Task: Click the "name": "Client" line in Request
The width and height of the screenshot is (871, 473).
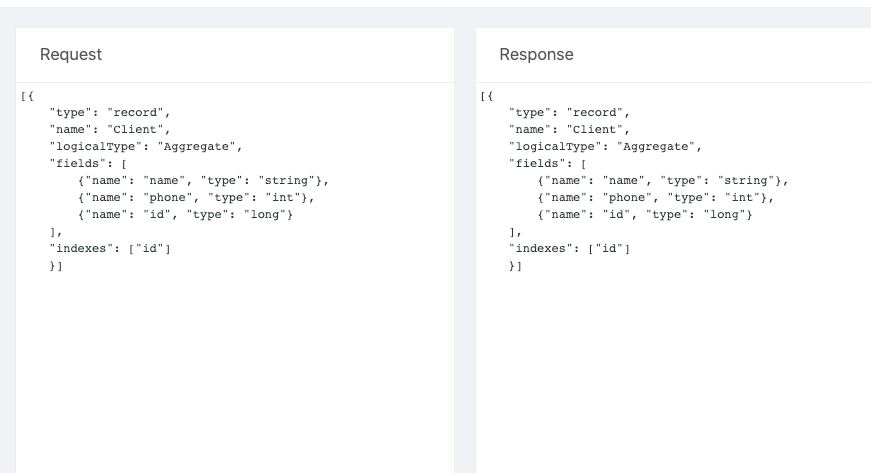Action: point(110,129)
